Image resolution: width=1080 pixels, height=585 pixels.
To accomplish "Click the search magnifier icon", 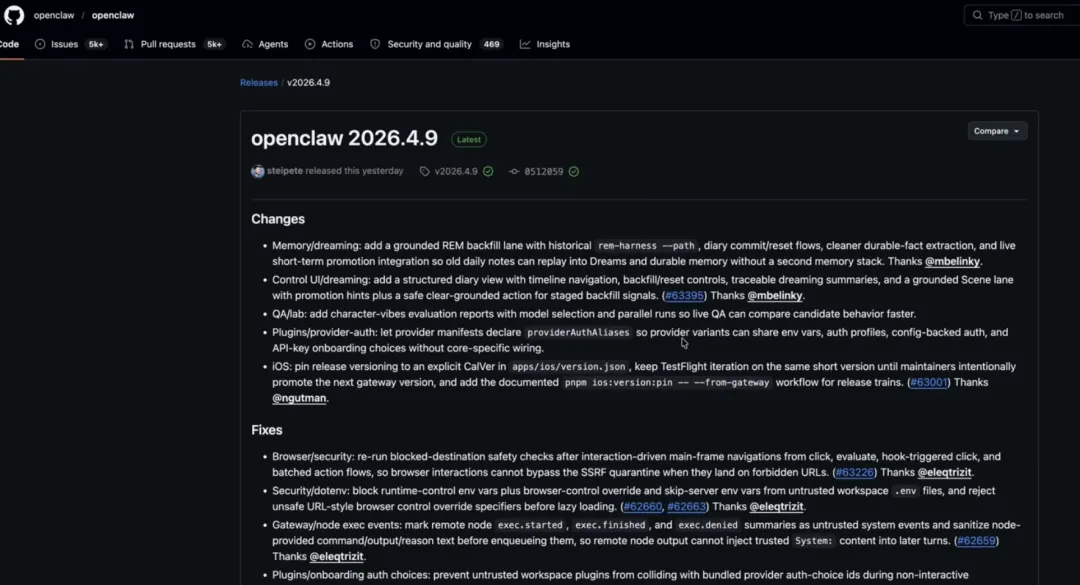I will pos(977,15).
